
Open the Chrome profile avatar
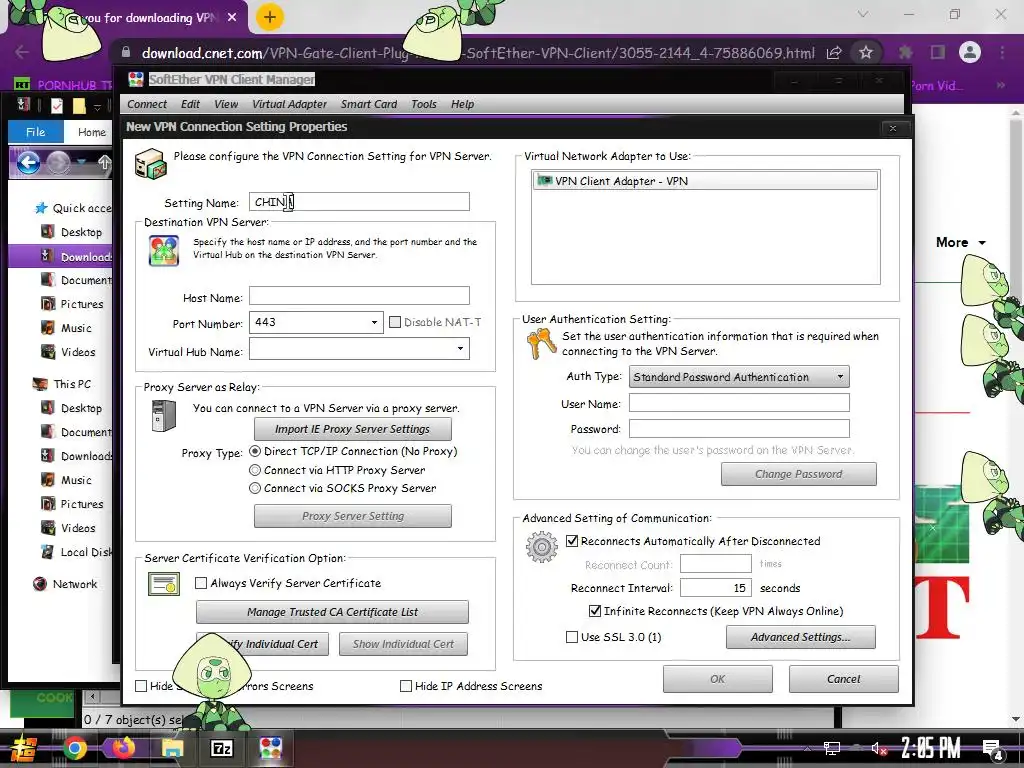(x=970, y=52)
